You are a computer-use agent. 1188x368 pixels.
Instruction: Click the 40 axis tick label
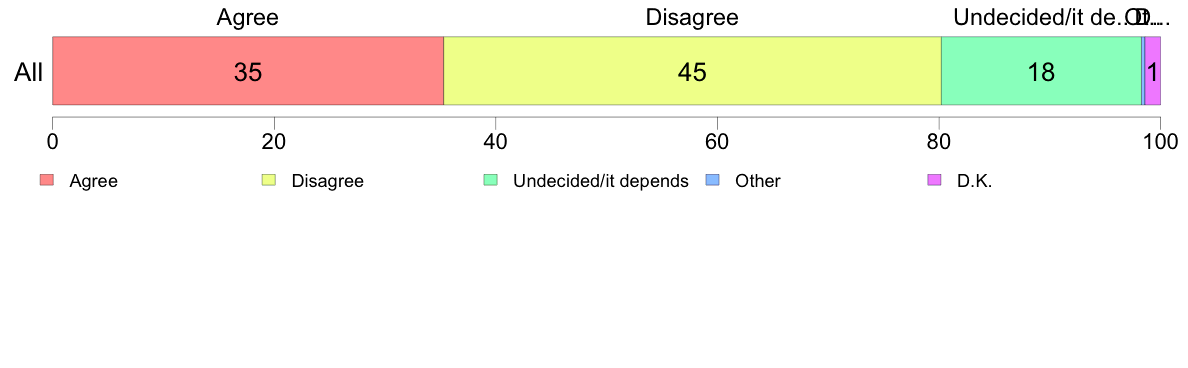(x=495, y=140)
